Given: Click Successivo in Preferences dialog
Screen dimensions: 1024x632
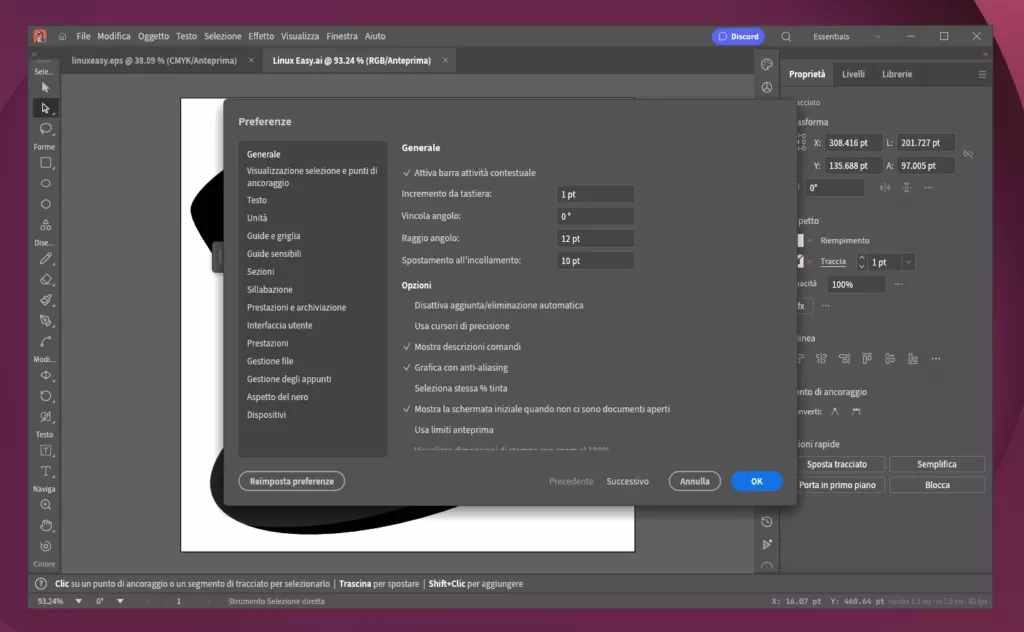Looking at the screenshot, I should tap(628, 482).
